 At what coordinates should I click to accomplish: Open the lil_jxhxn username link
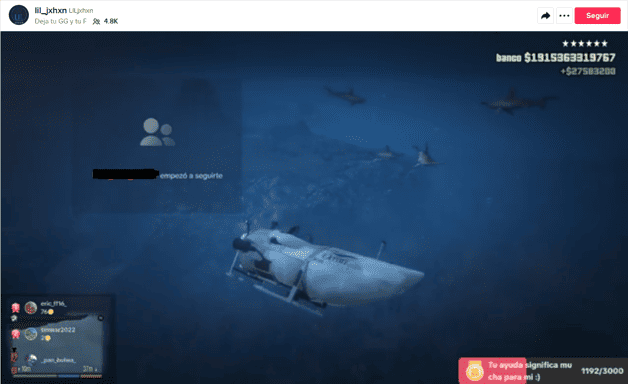50,10
